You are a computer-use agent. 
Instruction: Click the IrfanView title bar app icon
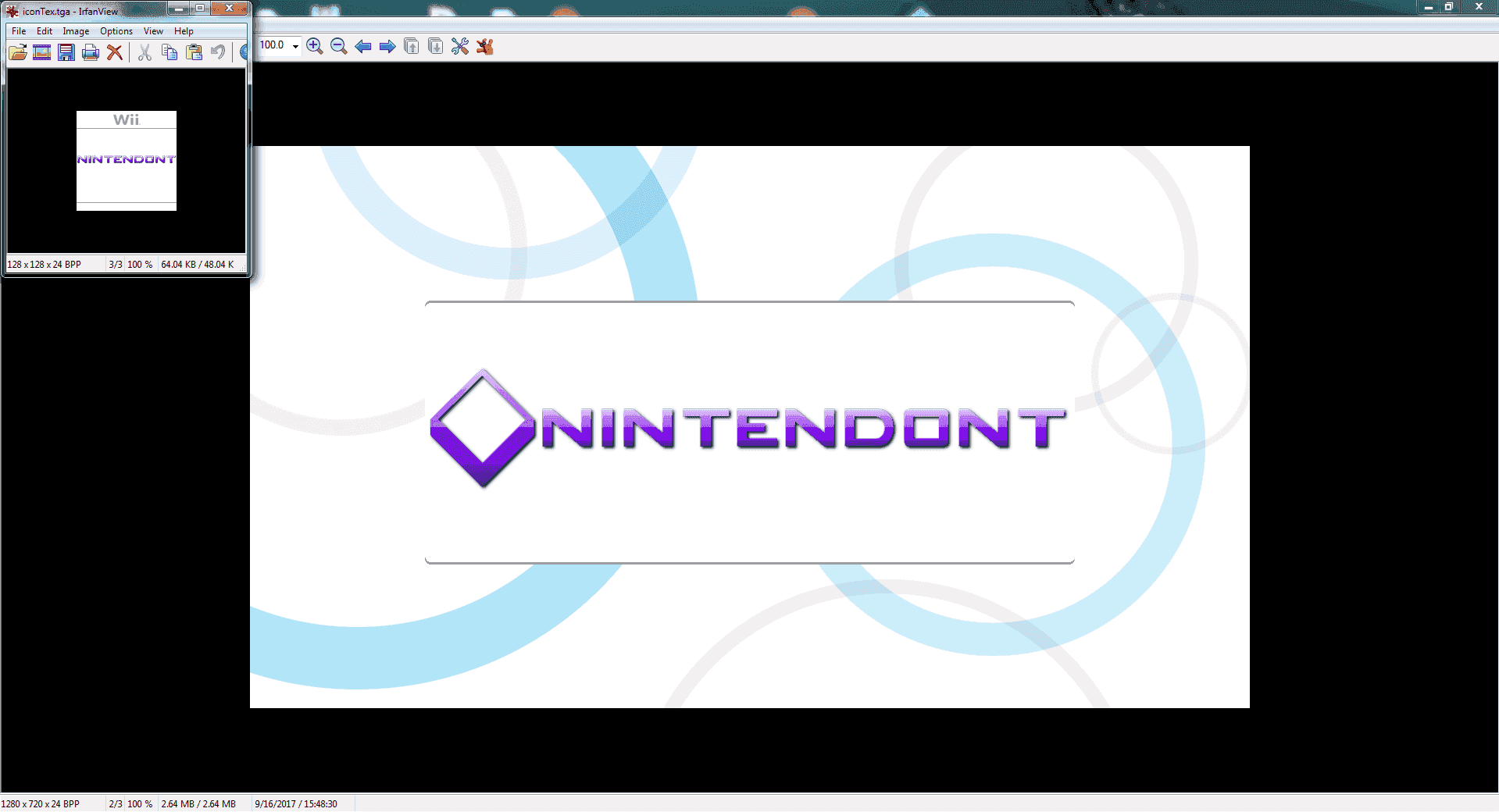click(12, 11)
